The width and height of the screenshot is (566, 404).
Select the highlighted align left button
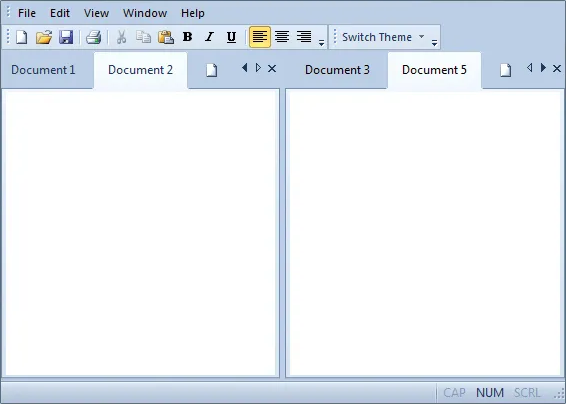pos(260,37)
